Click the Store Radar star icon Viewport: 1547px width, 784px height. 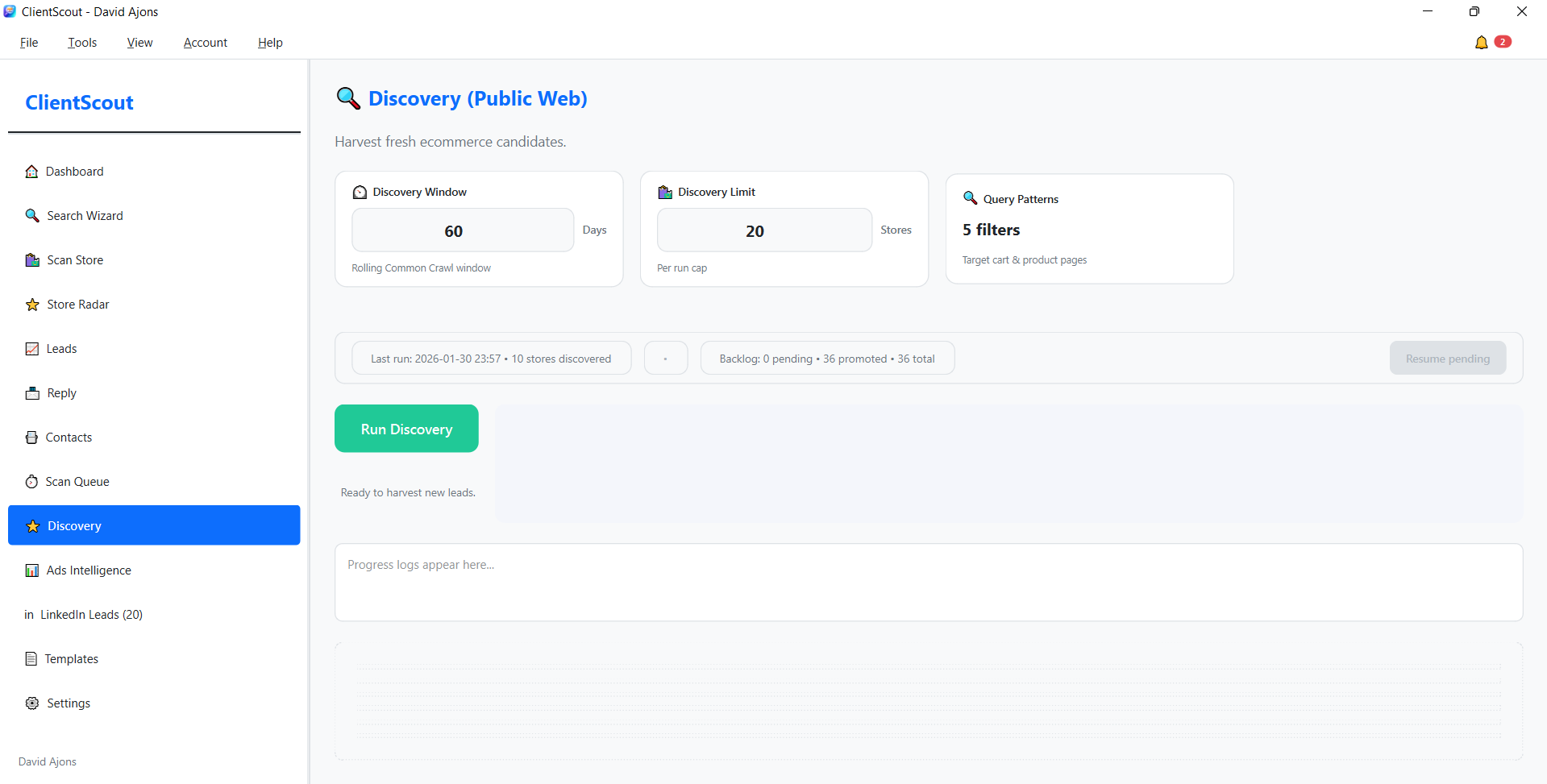[32, 305]
